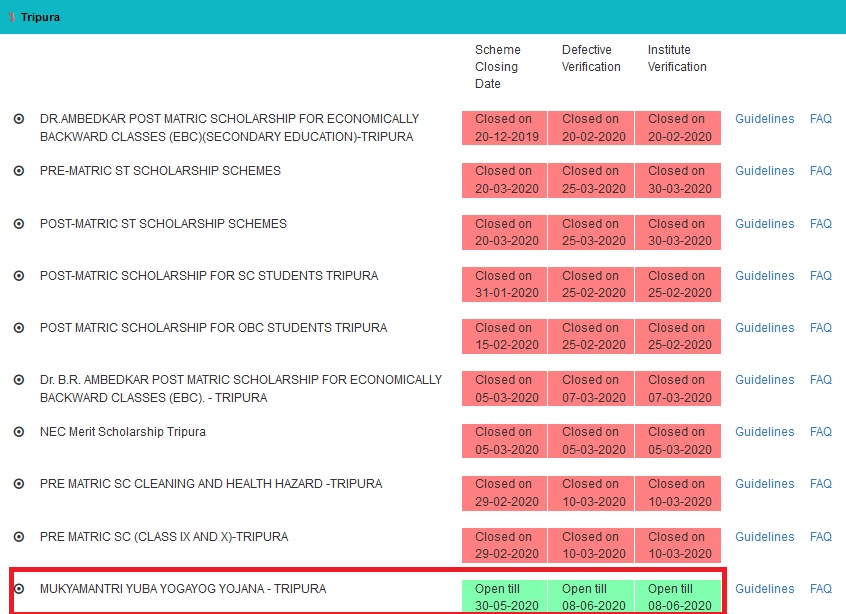Click the Closed on 15-02-2020 cell

(x=504, y=337)
